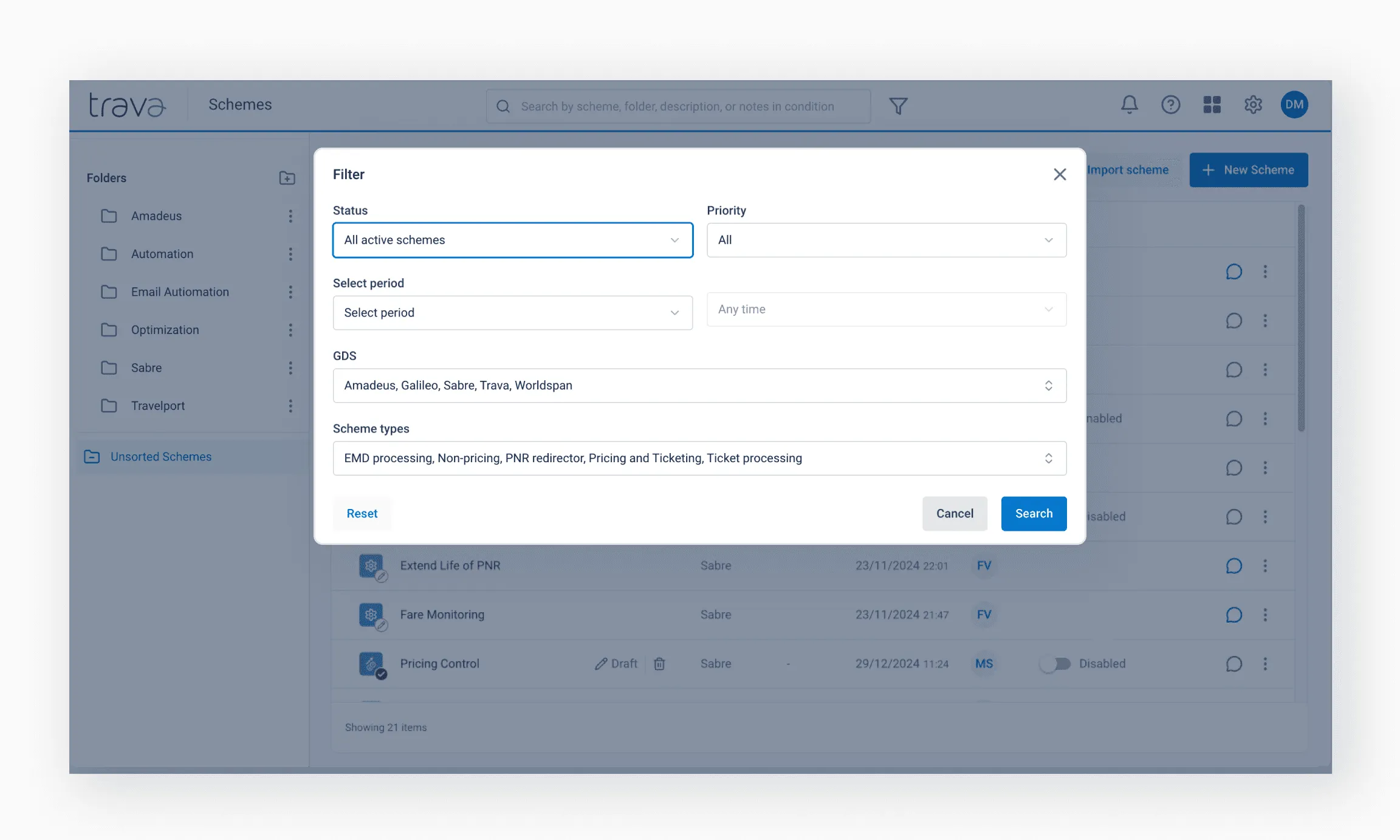Click the notification bell icon
This screenshot has height=840, width=1400.
pos(1129,104)
